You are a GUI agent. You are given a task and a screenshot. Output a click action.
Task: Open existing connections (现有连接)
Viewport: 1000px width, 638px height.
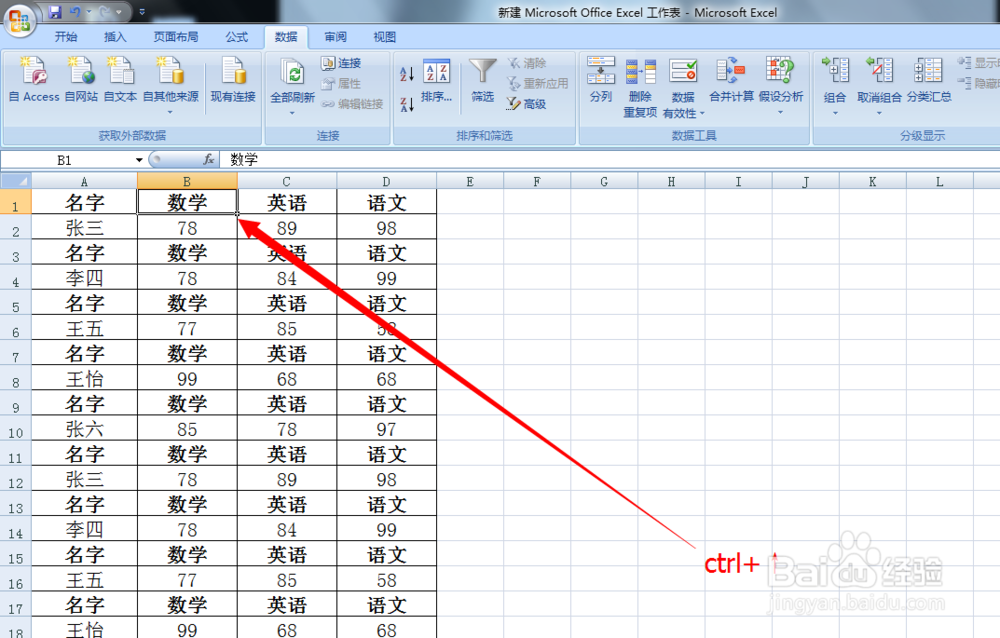tap(233, 80)
